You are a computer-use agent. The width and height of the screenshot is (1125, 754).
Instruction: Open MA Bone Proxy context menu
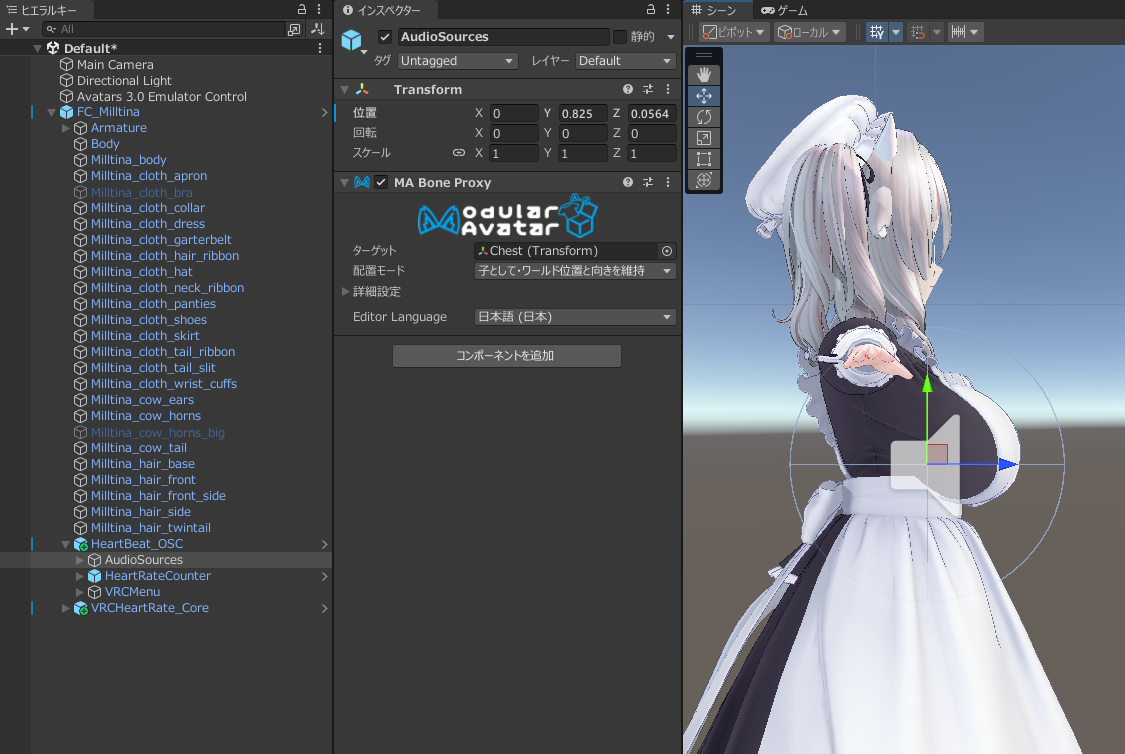tap(668, 182)
